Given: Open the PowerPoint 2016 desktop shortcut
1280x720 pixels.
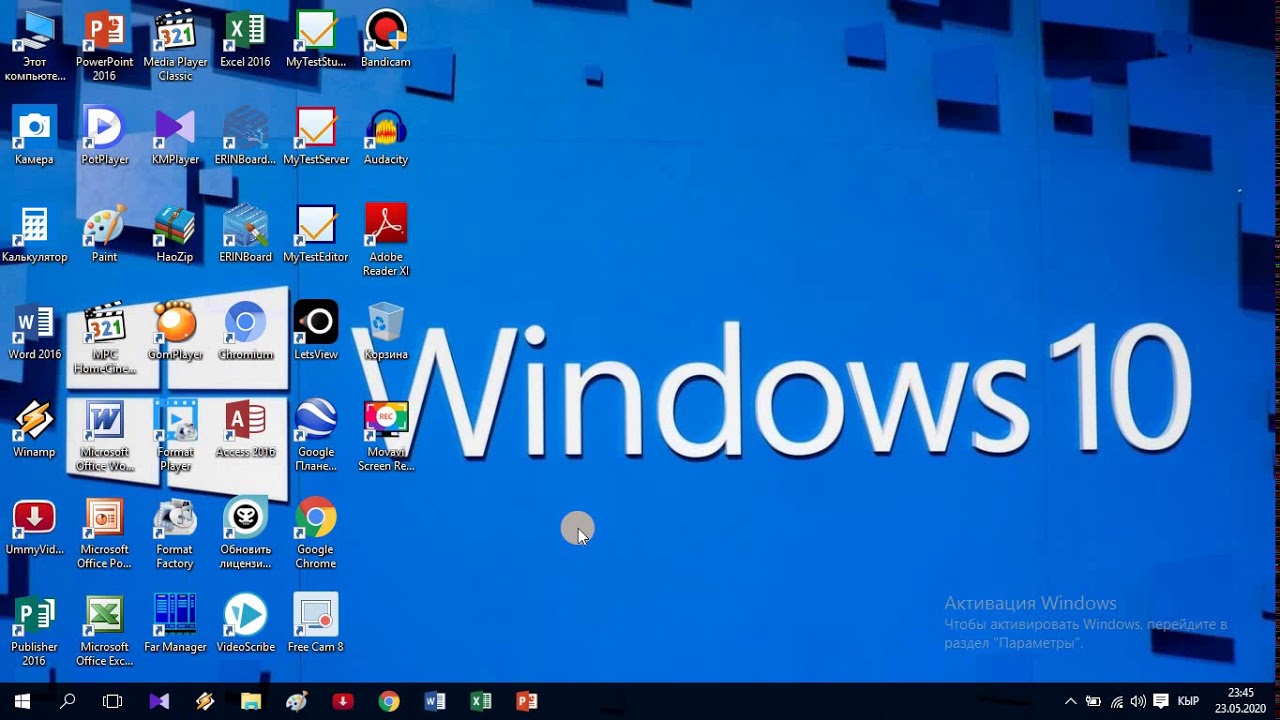Looking at the screenshot, I should click(104, 46).
